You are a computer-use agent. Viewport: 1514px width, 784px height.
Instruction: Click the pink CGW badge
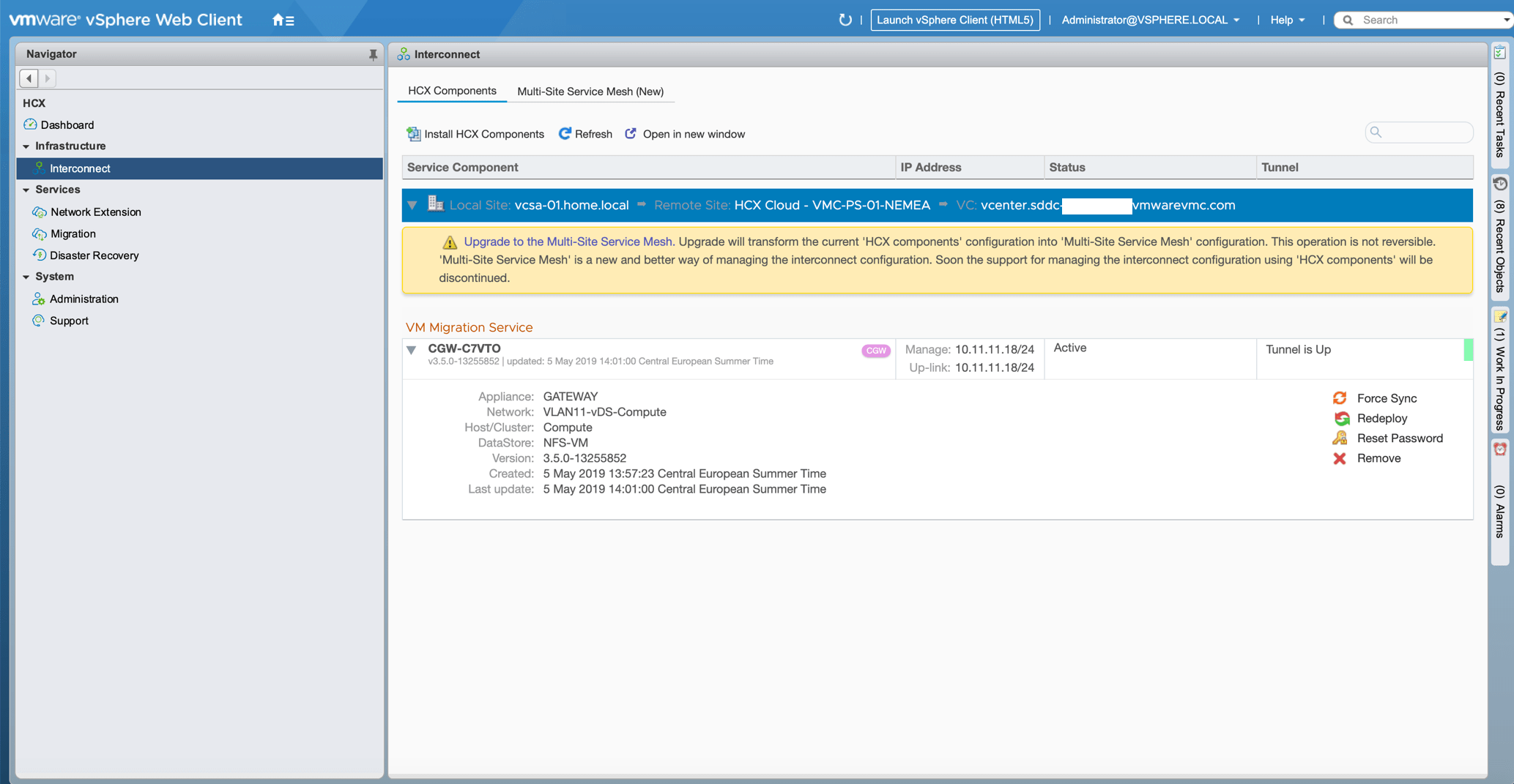coord(876,351)
